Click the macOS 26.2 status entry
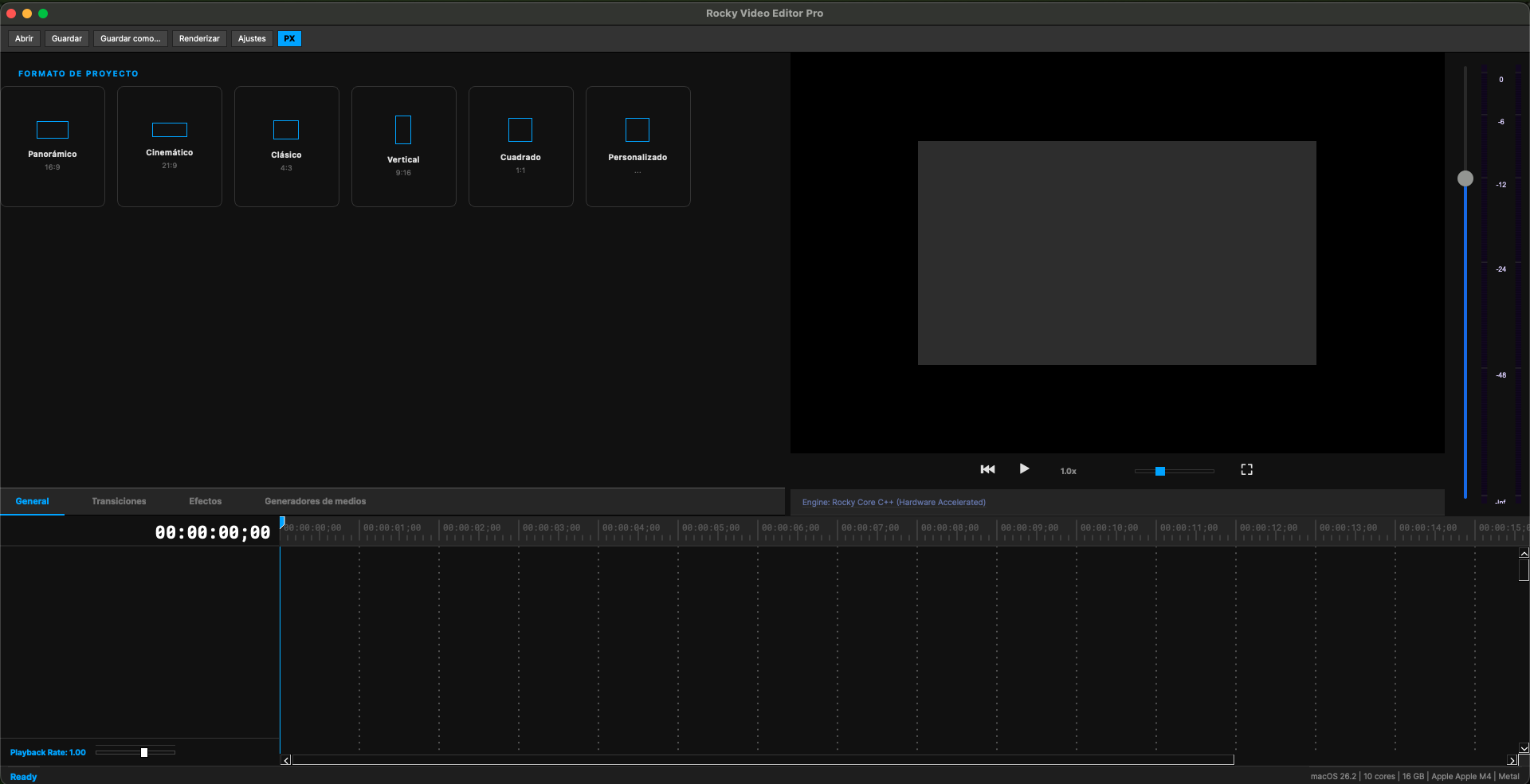 click(1333, 776)
